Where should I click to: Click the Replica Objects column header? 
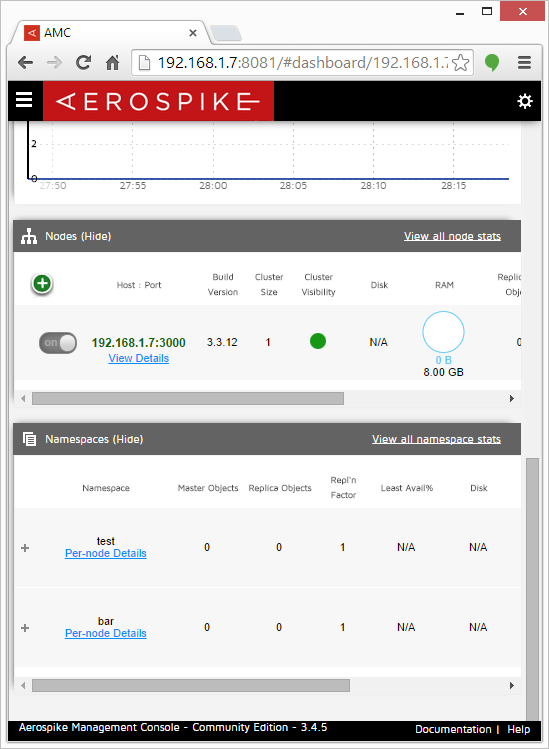pyautogui.click(x=280, y=488)
